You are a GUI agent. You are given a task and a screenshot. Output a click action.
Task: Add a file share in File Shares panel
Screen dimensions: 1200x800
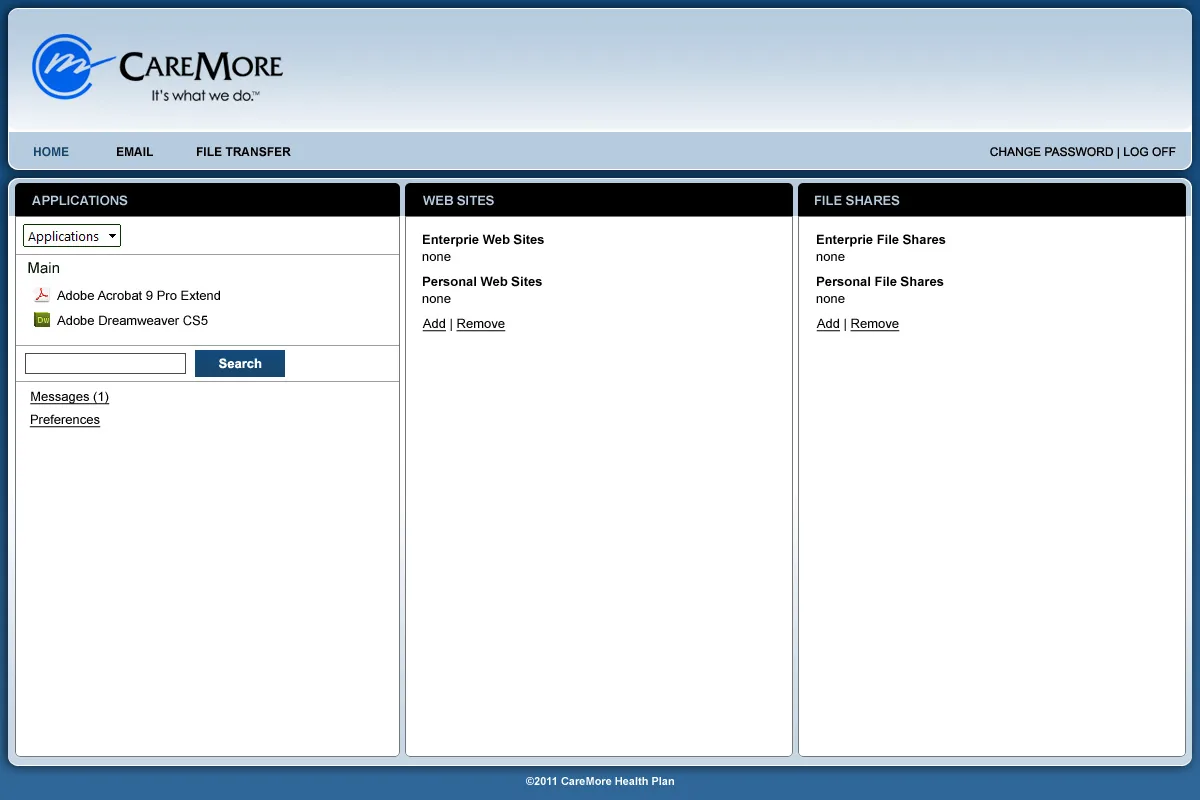coord(828,324)
